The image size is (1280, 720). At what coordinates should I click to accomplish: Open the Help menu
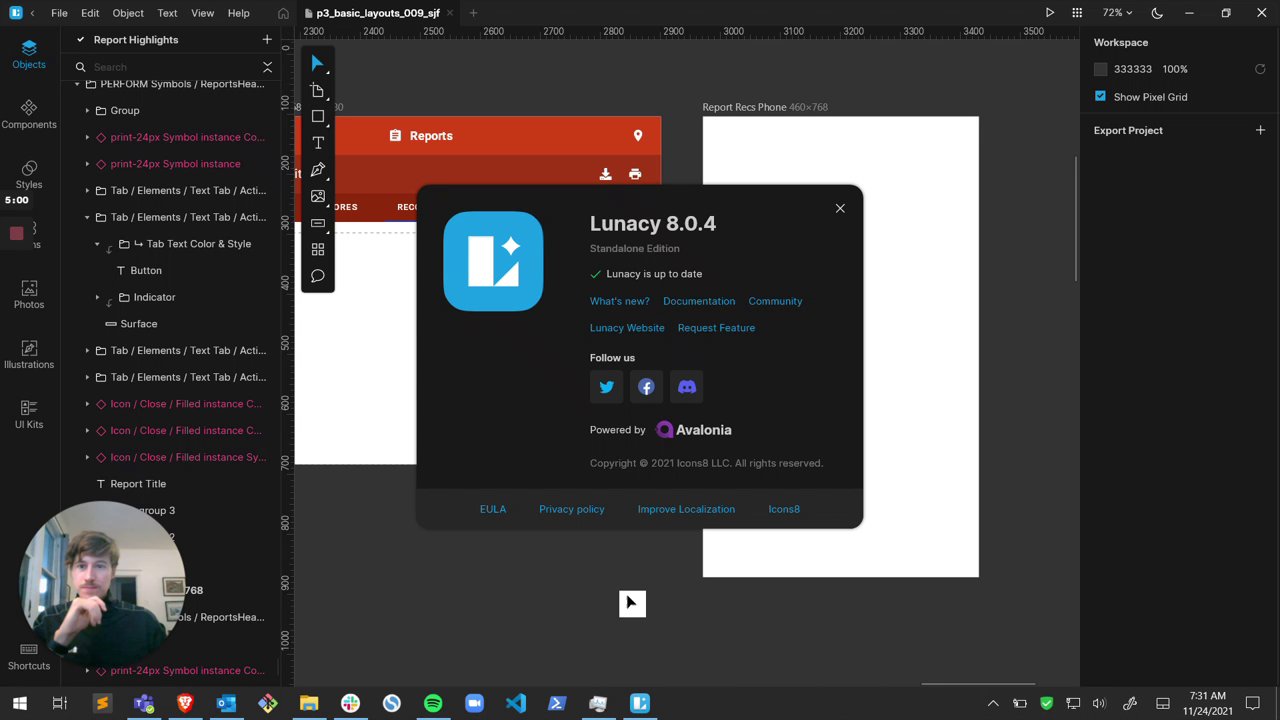pos(238,13)
